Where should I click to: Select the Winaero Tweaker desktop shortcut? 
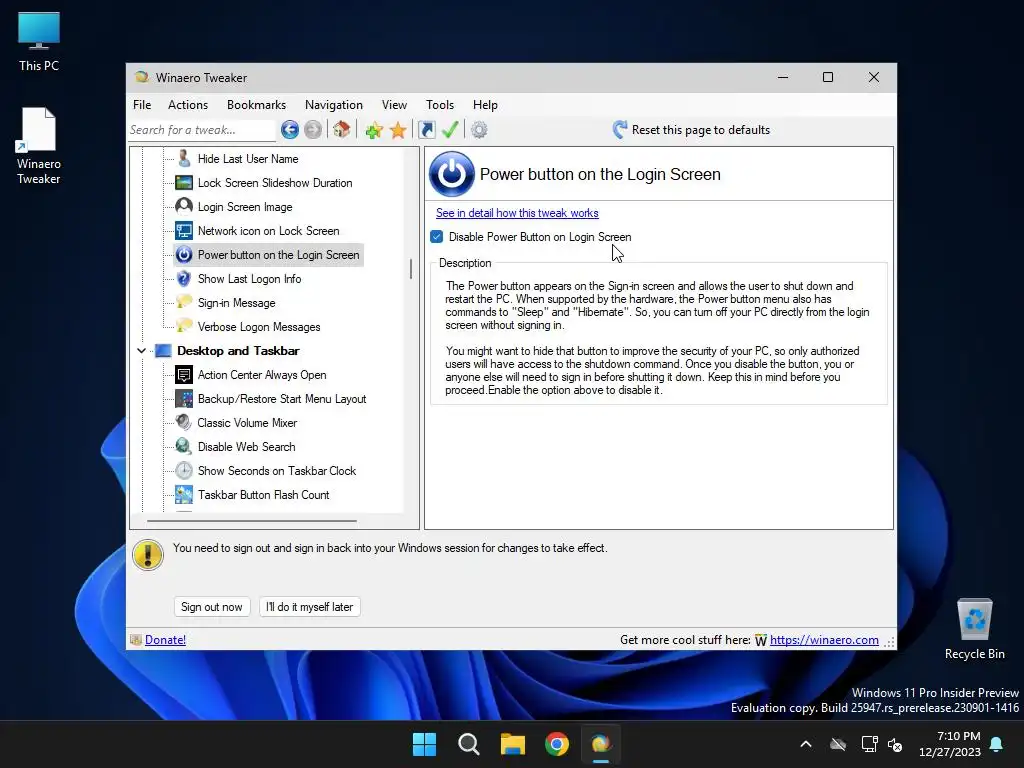coord(39,146)
